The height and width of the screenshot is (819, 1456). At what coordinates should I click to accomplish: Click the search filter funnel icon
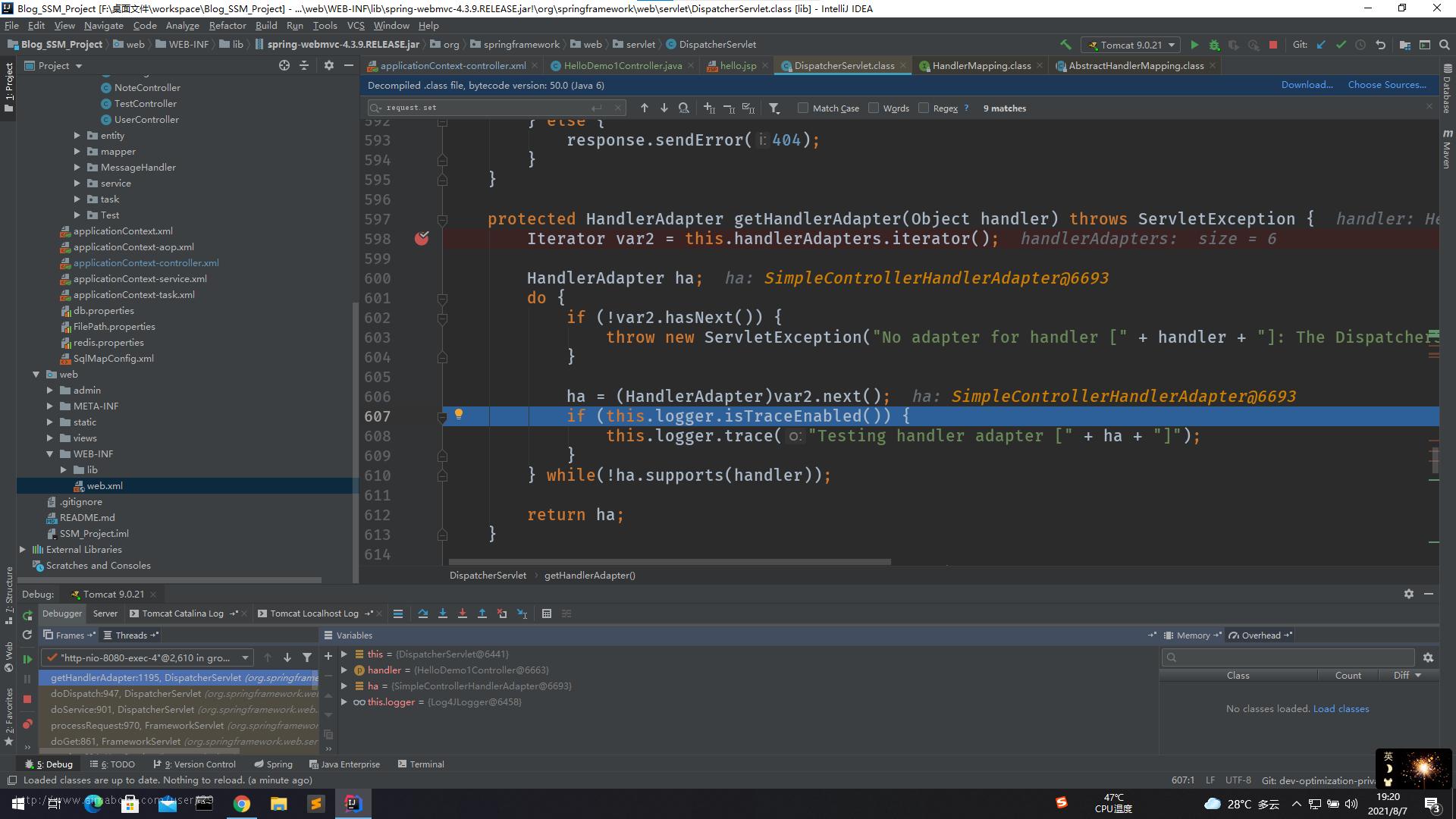pos(774,108)
